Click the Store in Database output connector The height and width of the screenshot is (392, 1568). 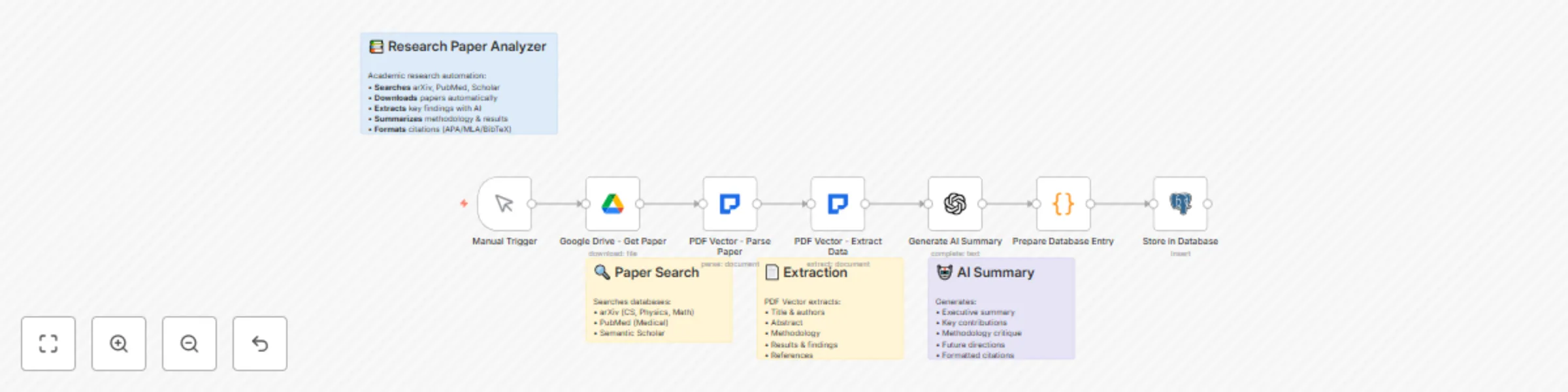[1208, 204]
